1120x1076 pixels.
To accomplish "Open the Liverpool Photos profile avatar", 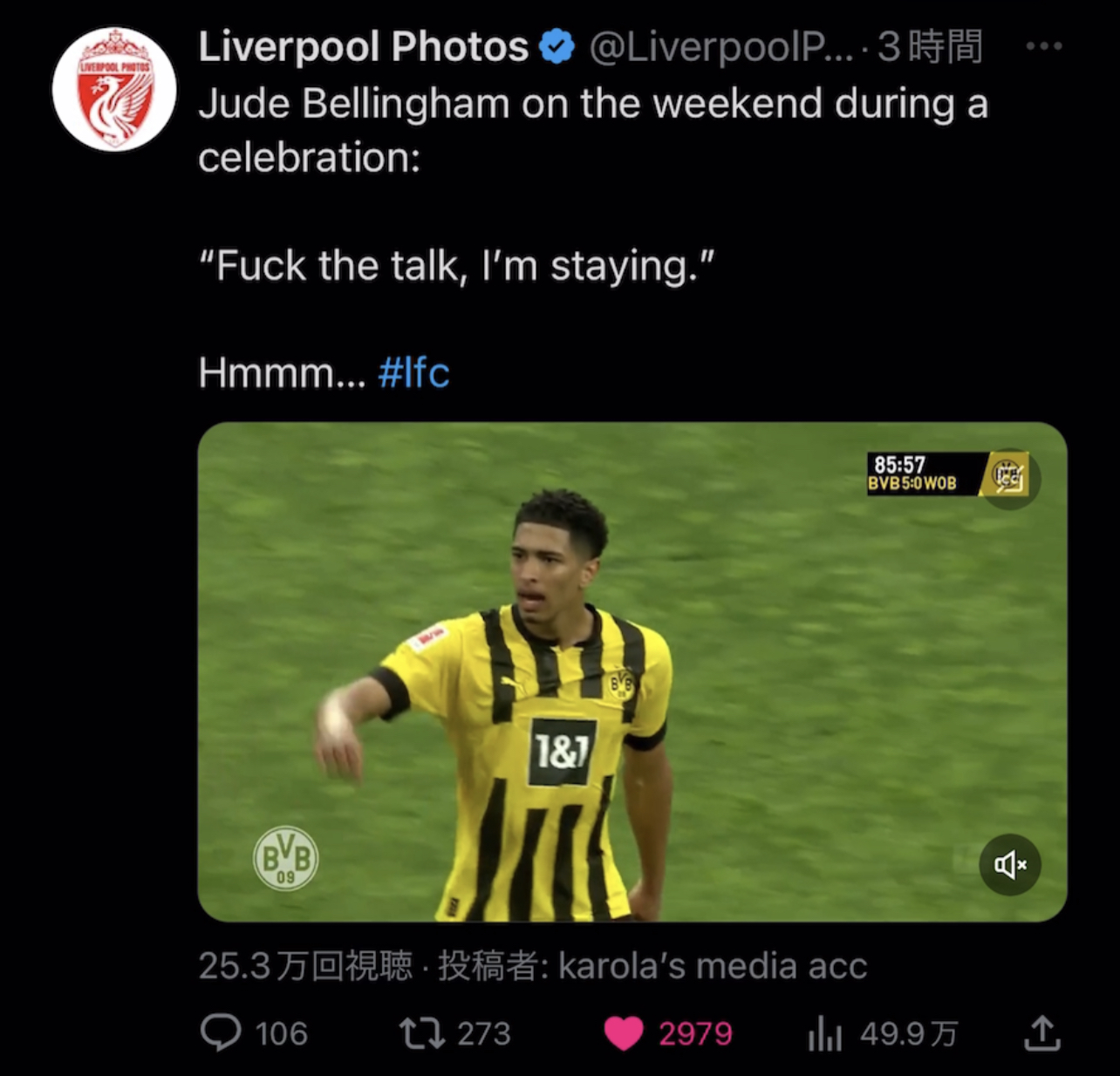I will coord(114,89).
